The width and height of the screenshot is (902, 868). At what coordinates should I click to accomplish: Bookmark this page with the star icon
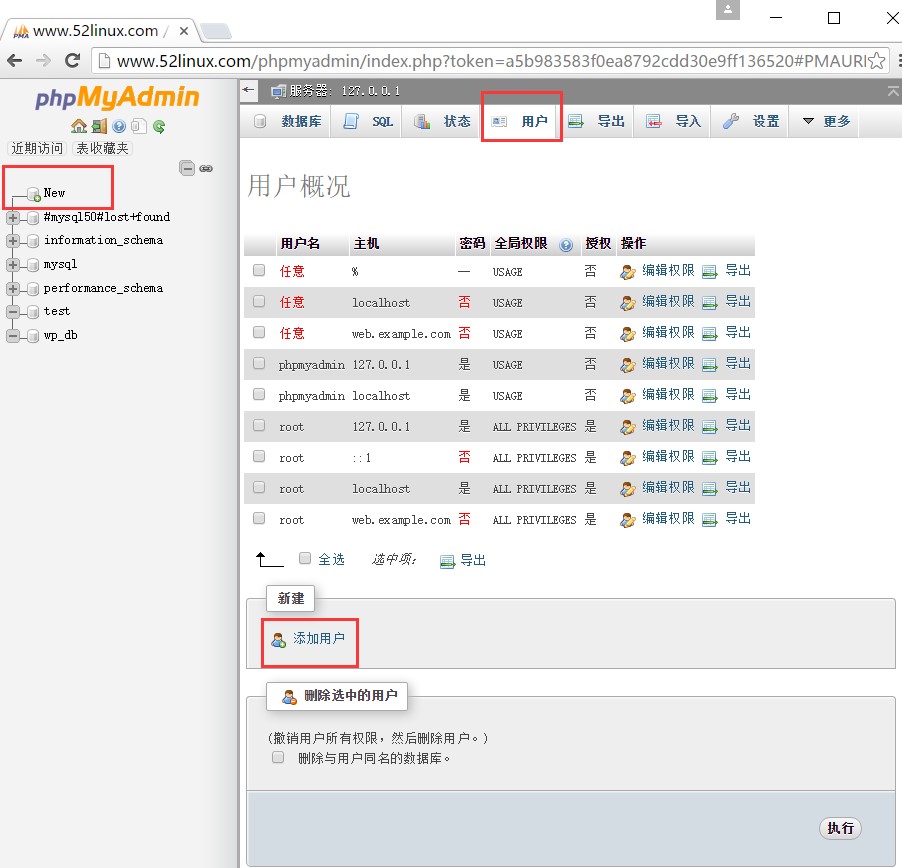coord(877,60)
